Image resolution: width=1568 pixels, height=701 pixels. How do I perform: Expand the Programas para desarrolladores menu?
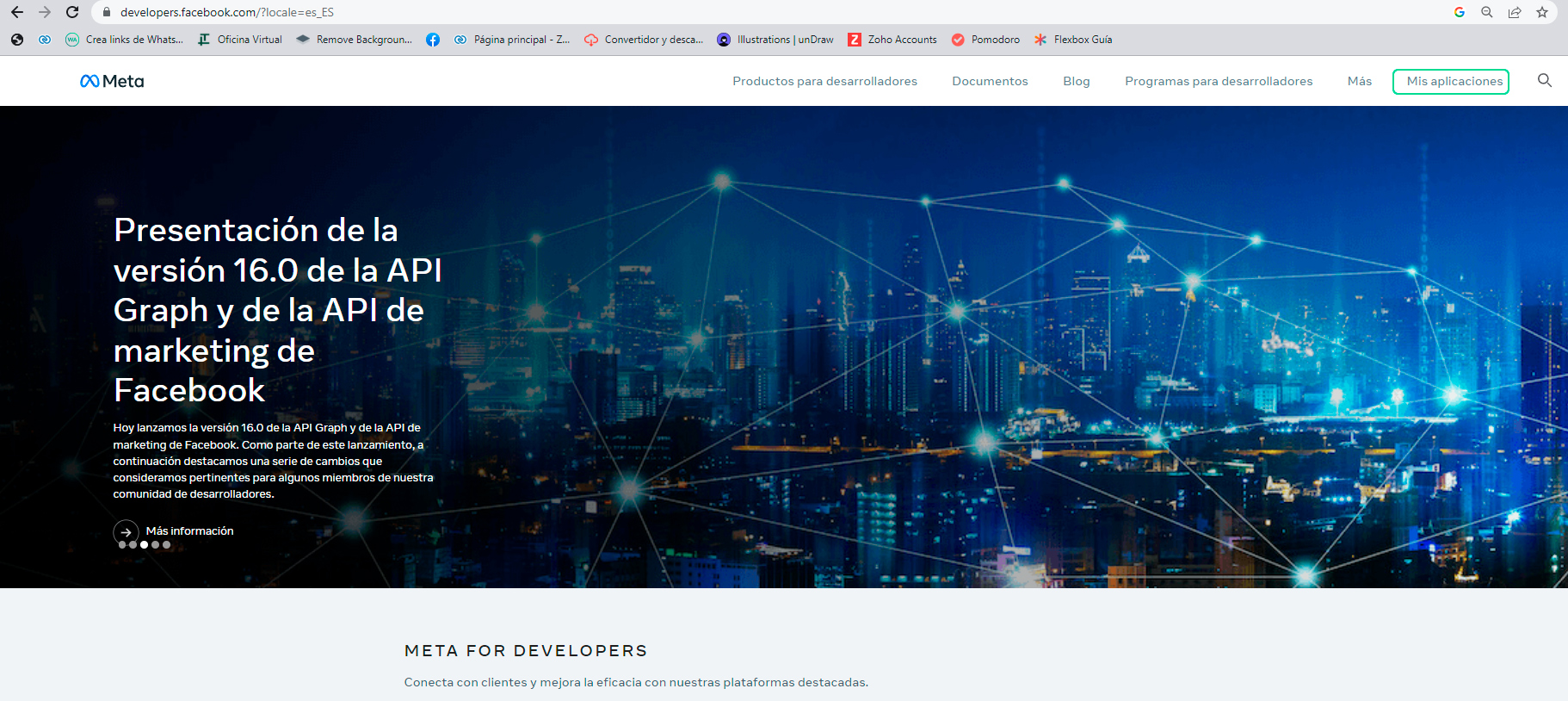1218,81
